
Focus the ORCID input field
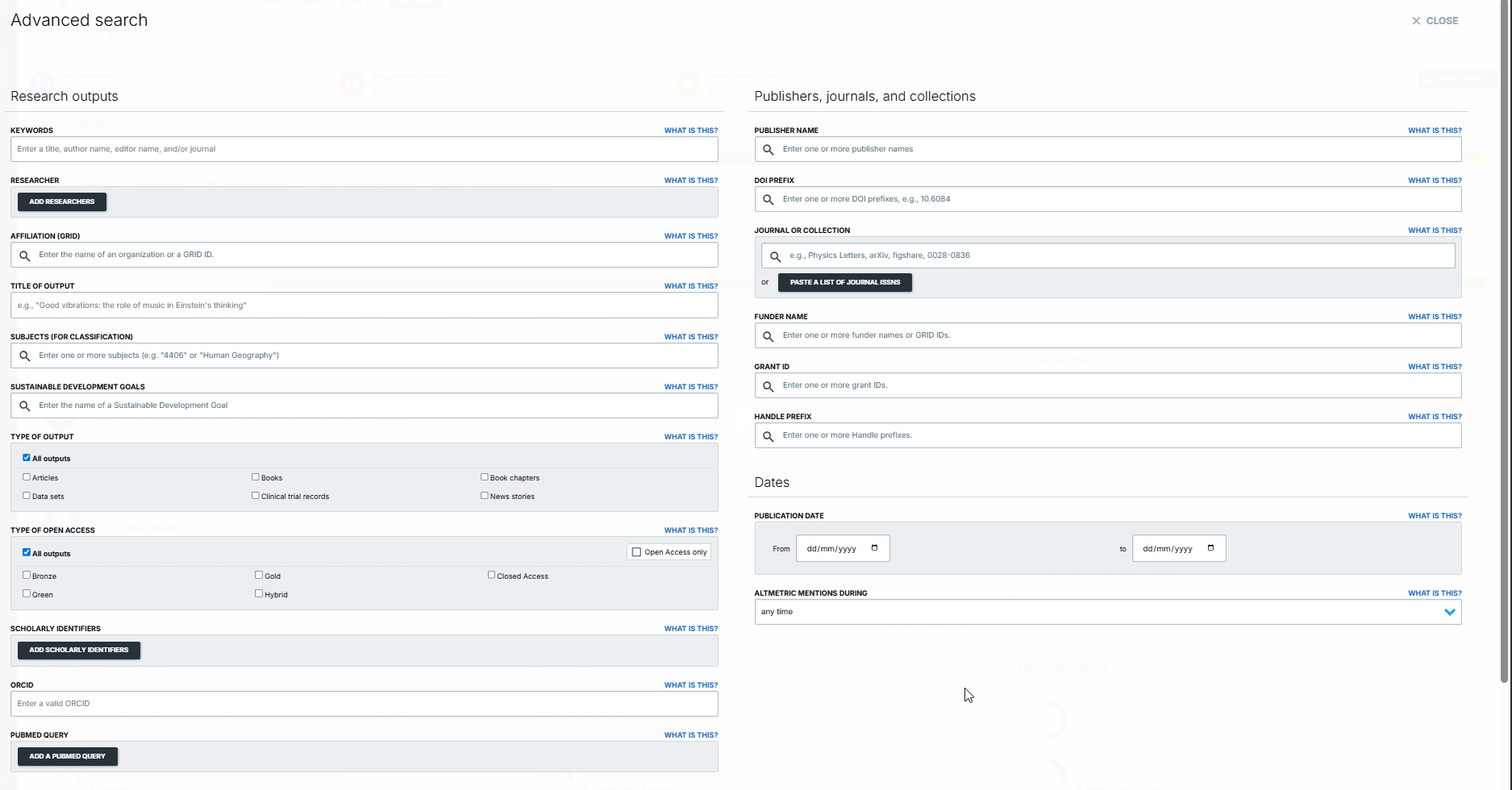click(364, 704)
